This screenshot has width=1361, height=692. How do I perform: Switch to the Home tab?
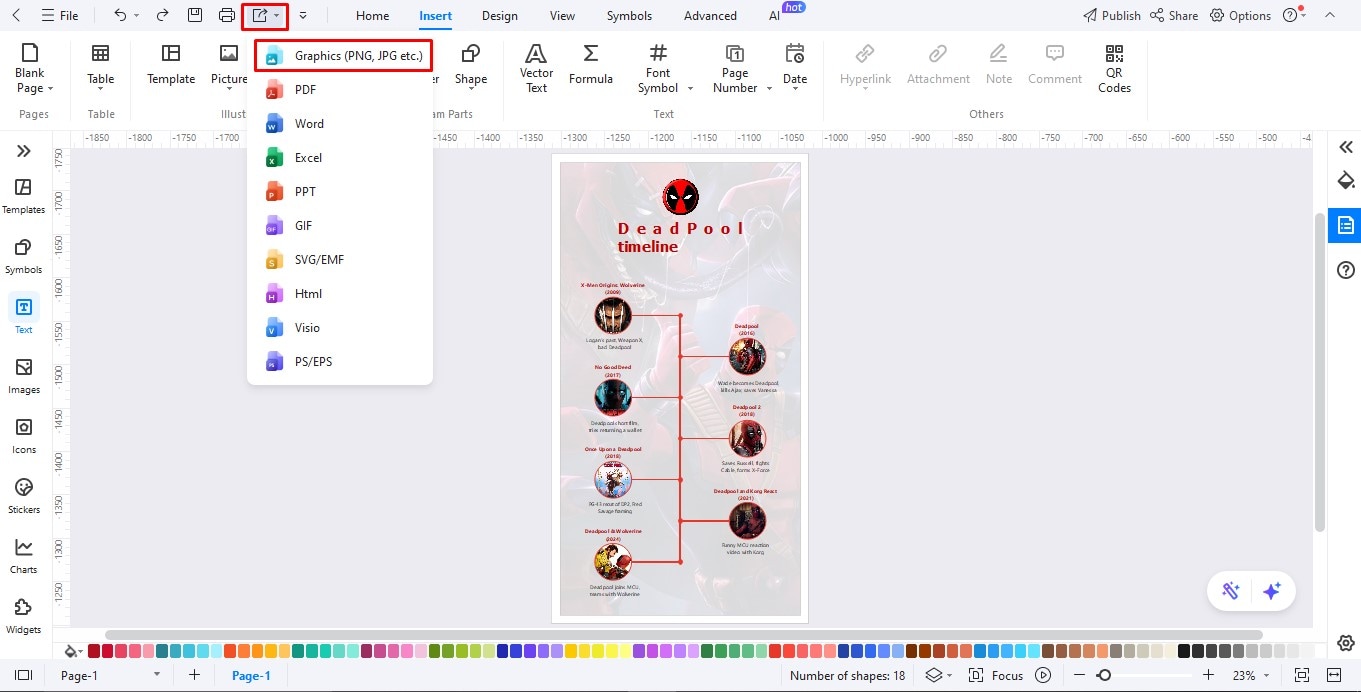coord(373,16)
